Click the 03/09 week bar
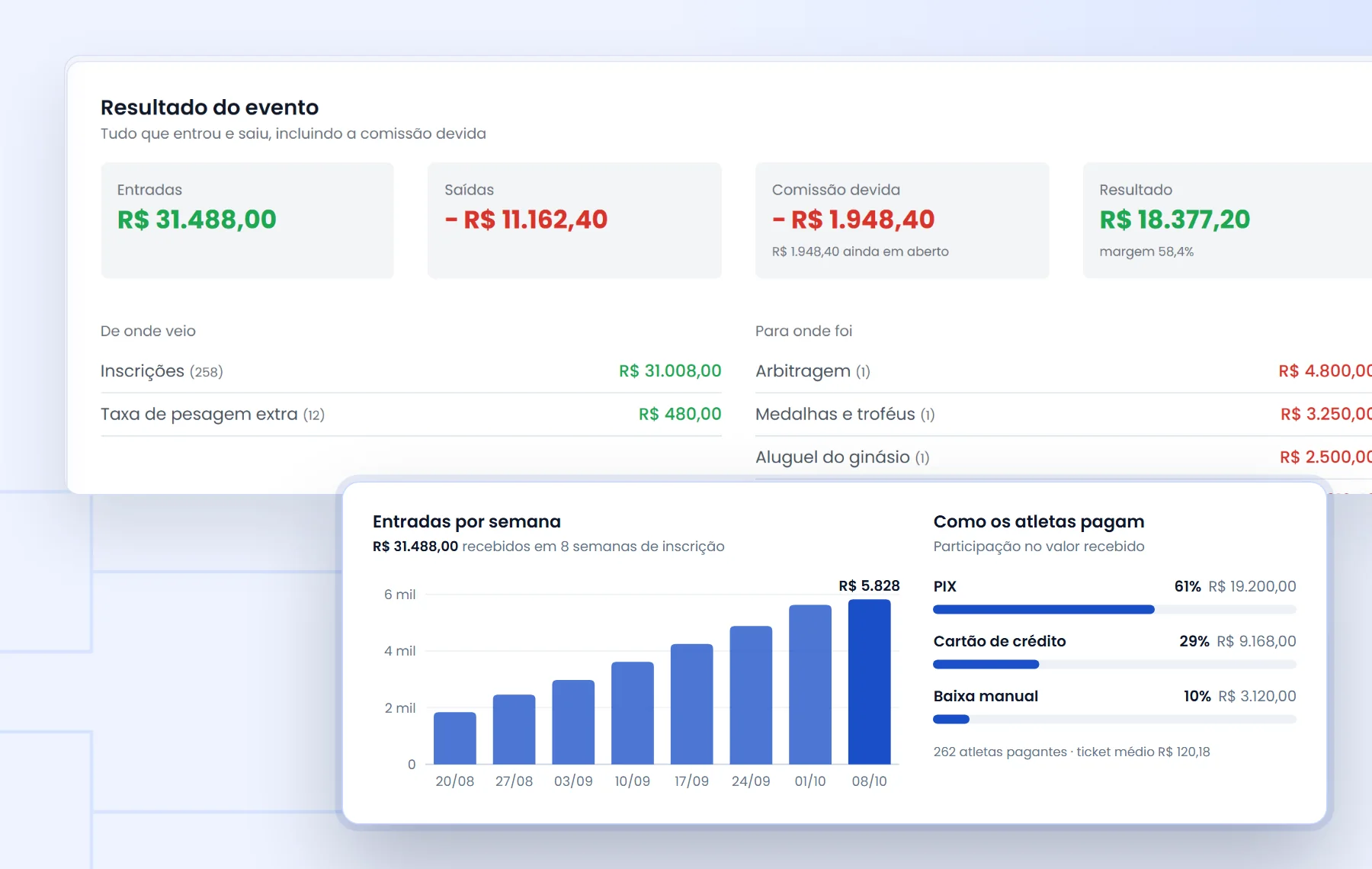 (573, 722)
